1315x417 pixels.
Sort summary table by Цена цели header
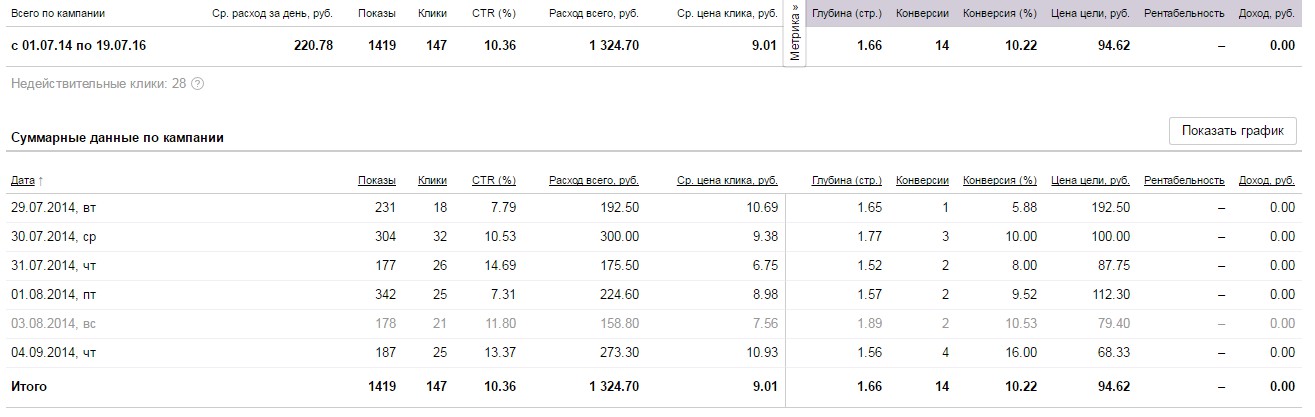tap(1091, 181)
